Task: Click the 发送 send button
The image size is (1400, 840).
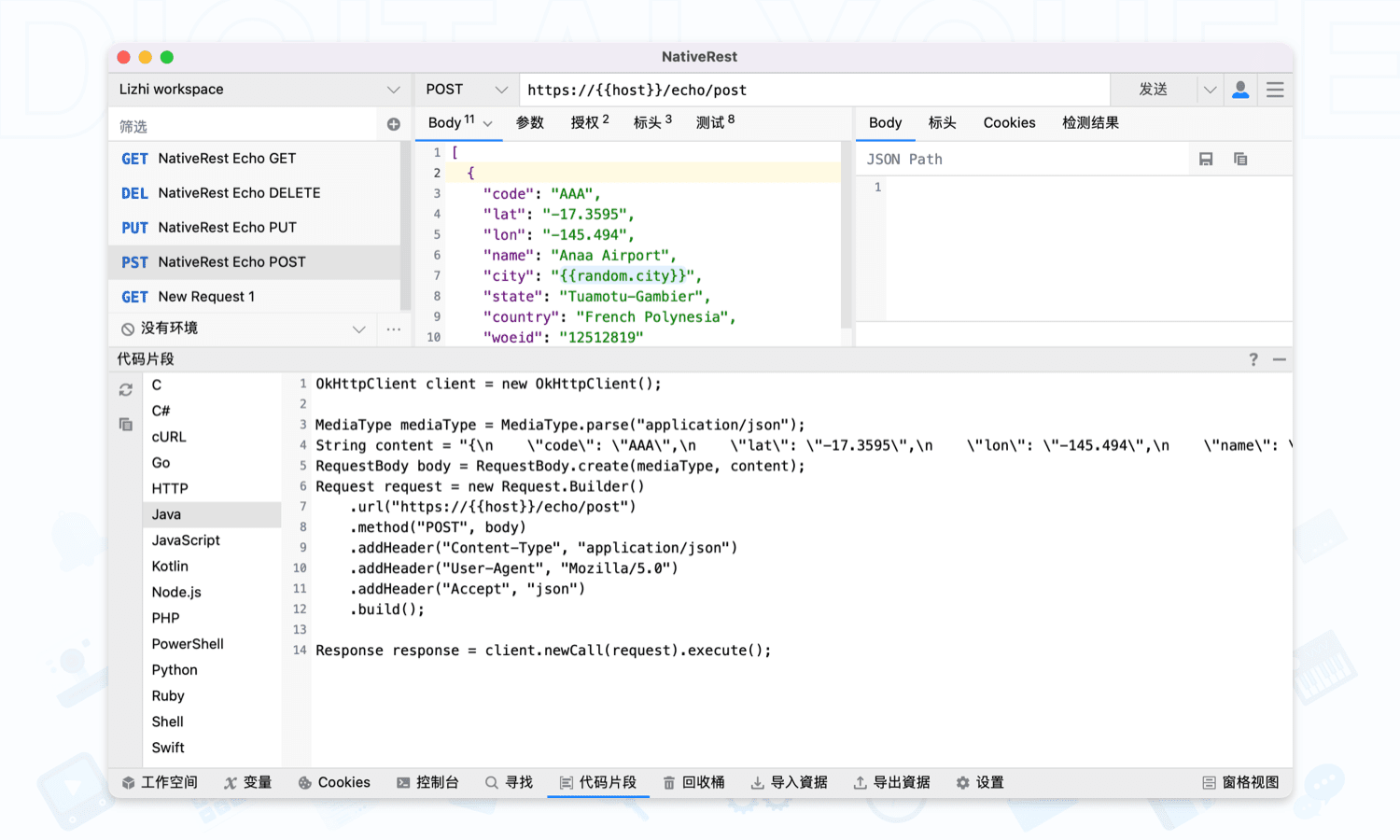Action: 1154,90
